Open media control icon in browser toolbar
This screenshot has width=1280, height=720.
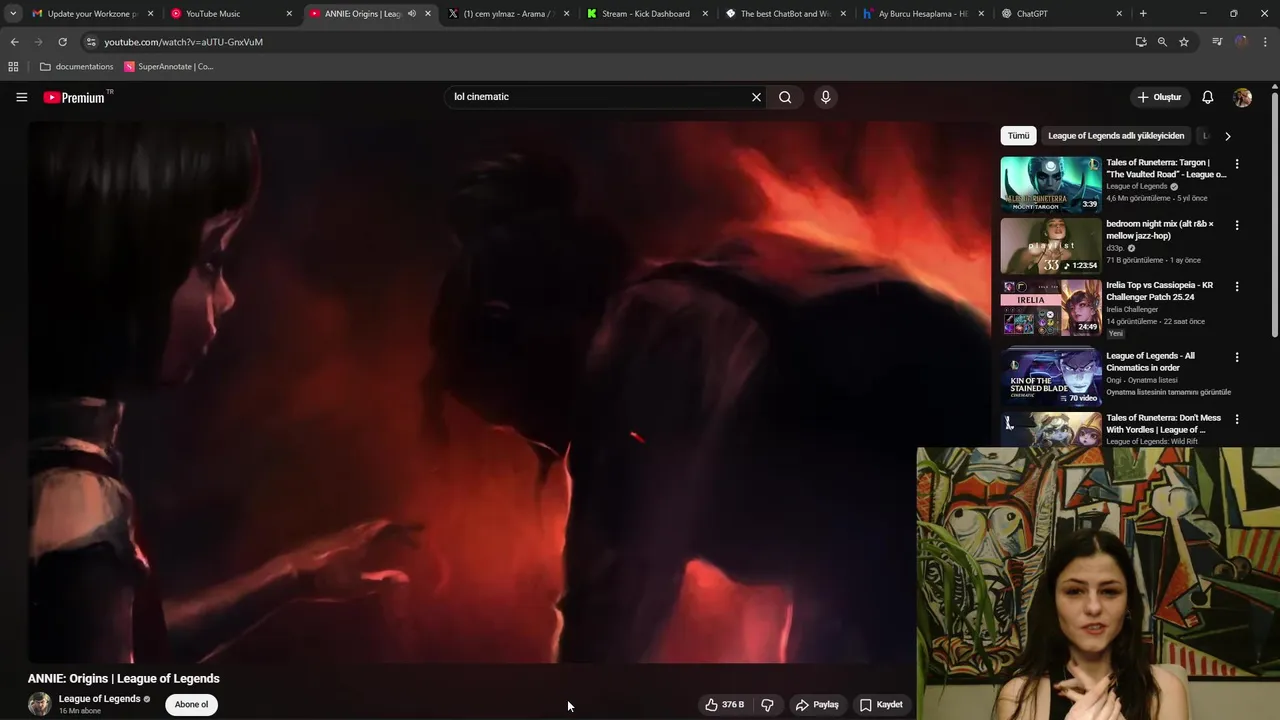pyautogui.click(x=1217, y=42)
